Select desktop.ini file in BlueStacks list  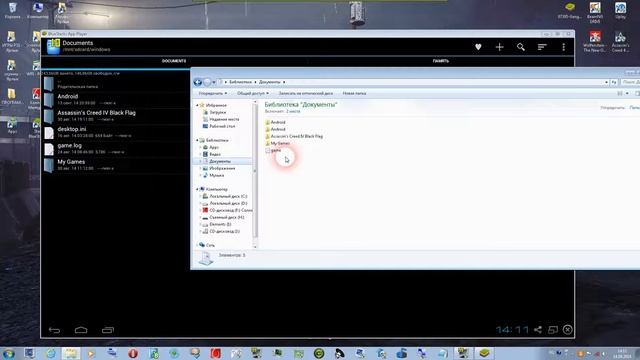(116, 132)
